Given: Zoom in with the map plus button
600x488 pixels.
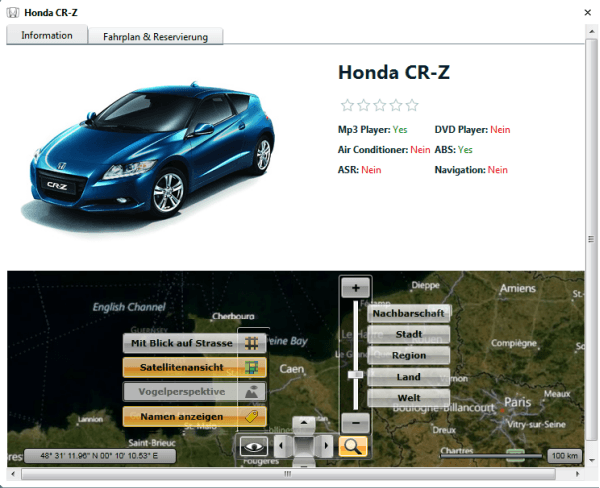Looking at the screenshot, I should (355, 288).
